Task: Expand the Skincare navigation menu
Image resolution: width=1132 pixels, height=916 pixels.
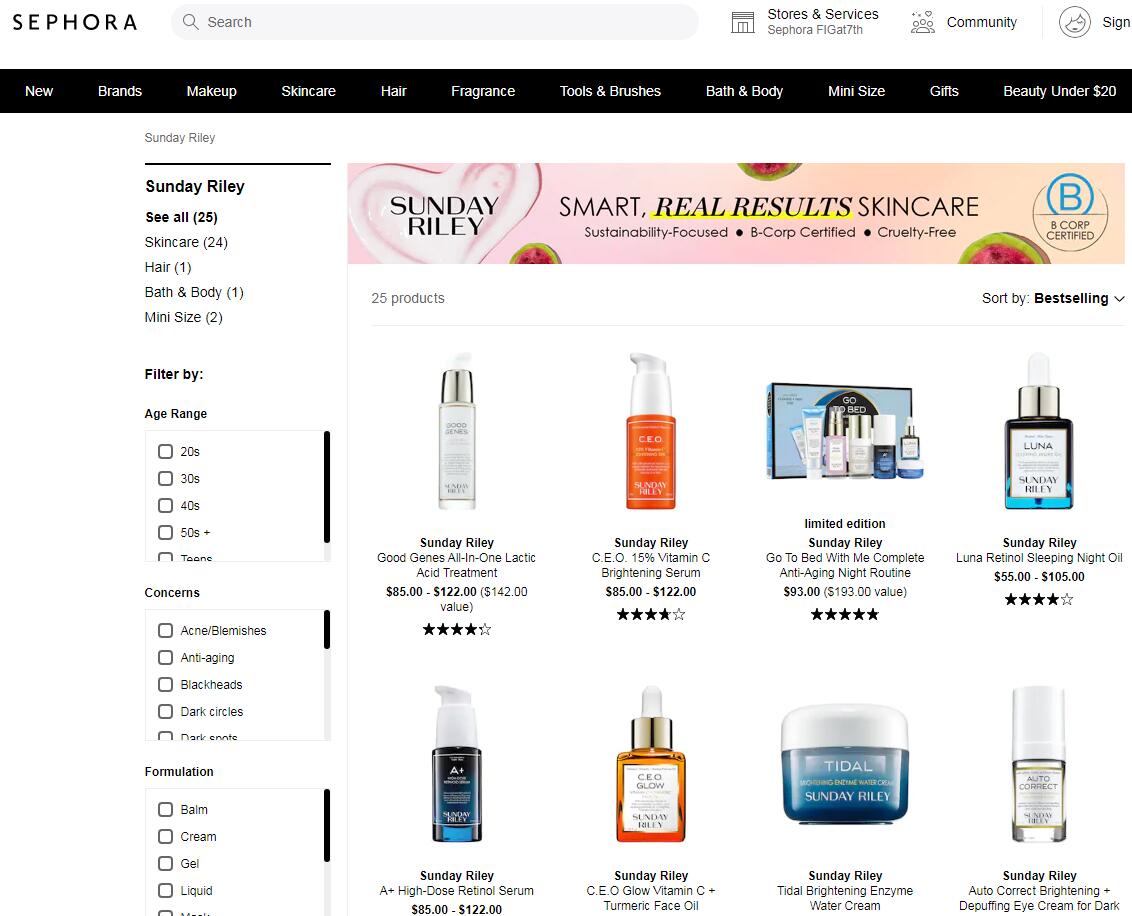Action: pyautogui.click(x=308, y=91)
